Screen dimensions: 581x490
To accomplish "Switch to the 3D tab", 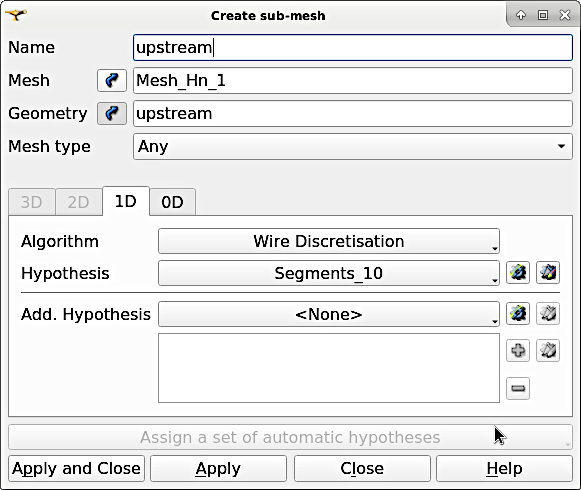I will [31, 202].
